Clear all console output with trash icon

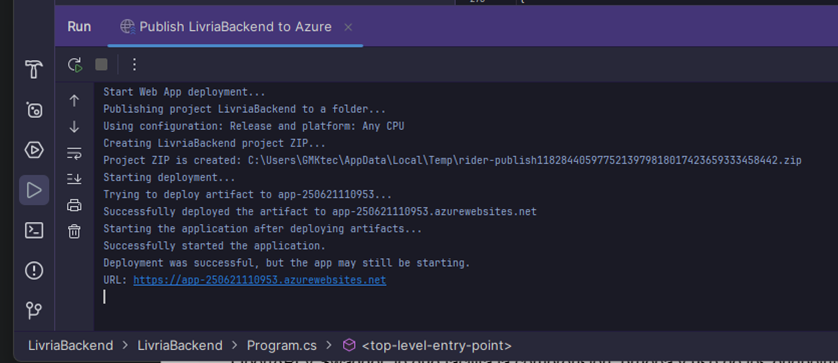click(74, 231)
